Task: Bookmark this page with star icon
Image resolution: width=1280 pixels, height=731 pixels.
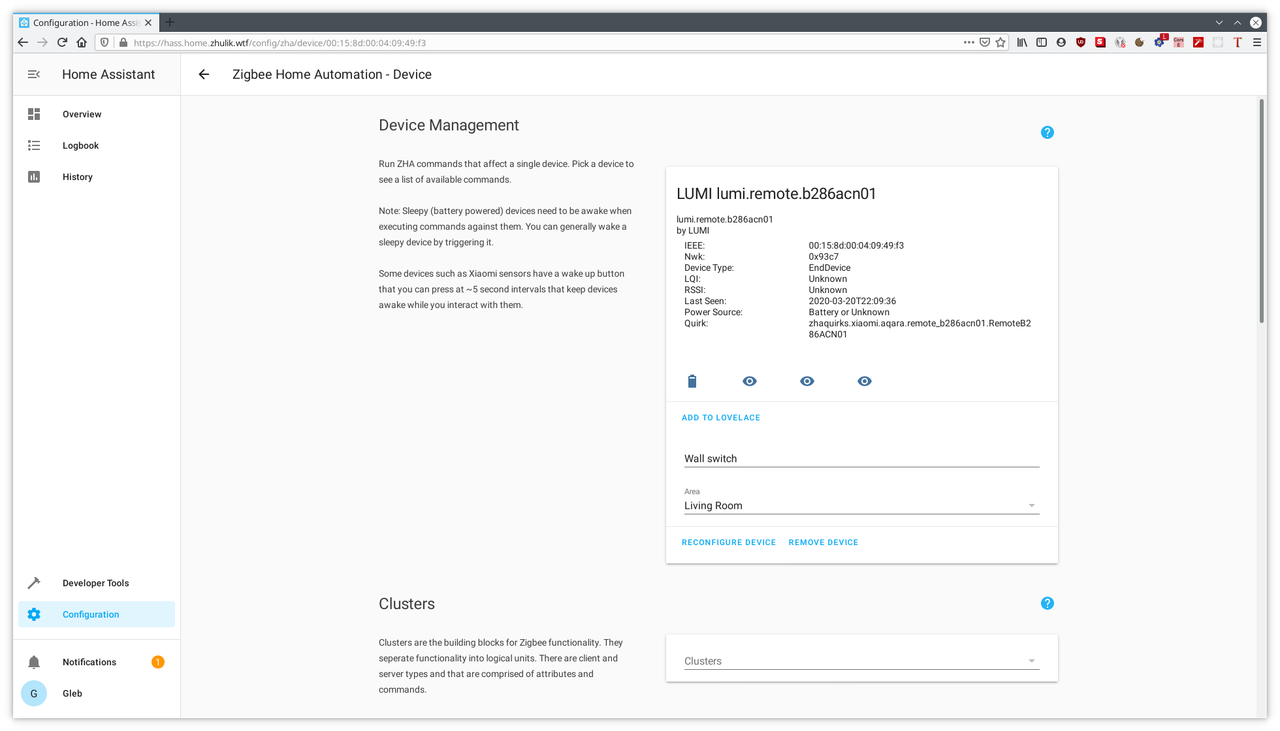Action: click(1000, 43)
